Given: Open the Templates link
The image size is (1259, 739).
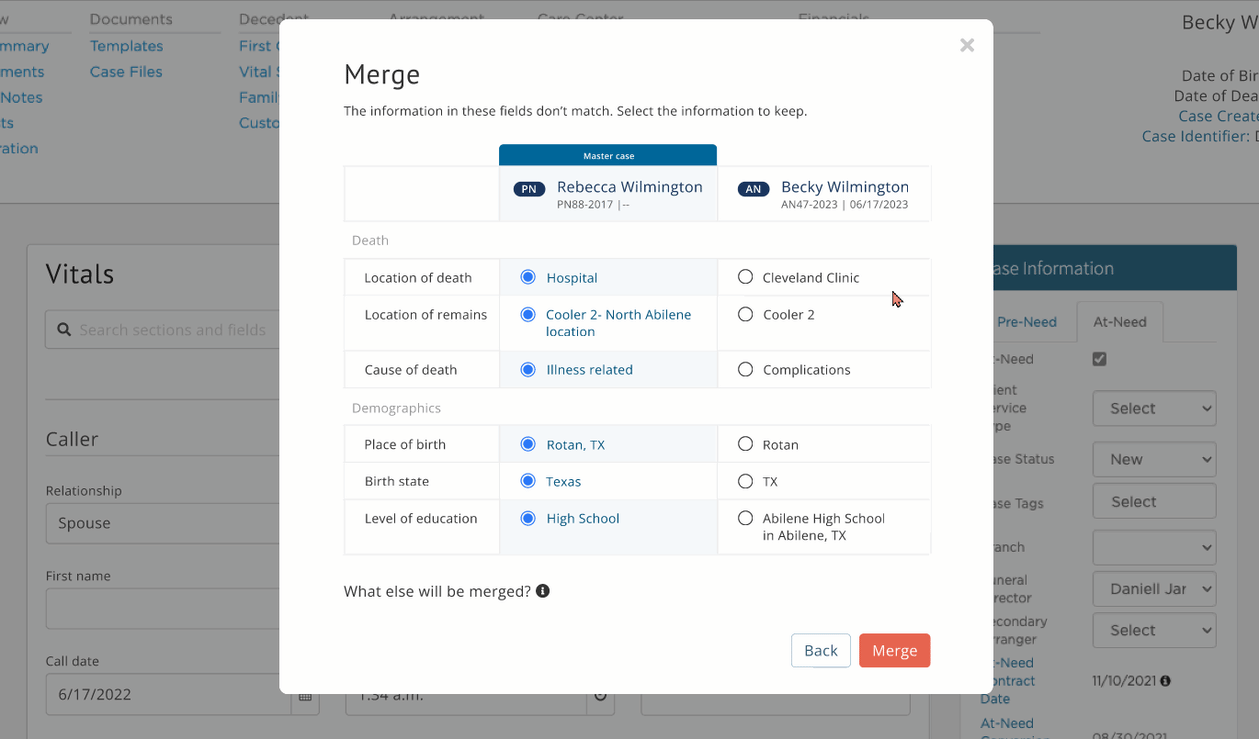Looking at the screenshot, I should coord(126,45).
